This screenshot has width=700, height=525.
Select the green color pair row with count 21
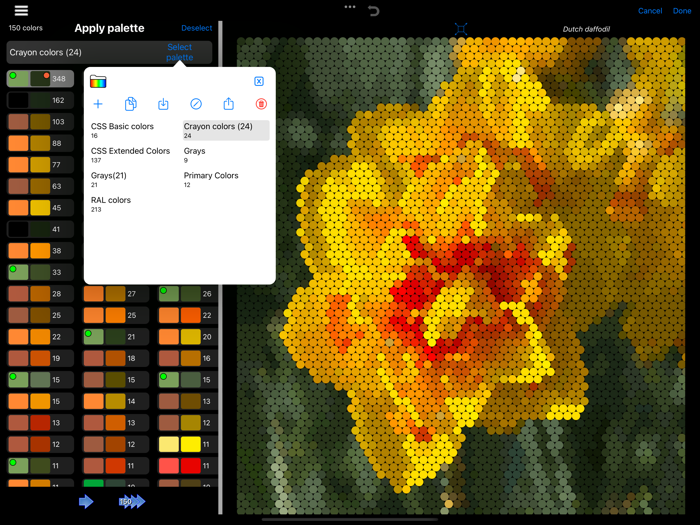click(116, 337)
